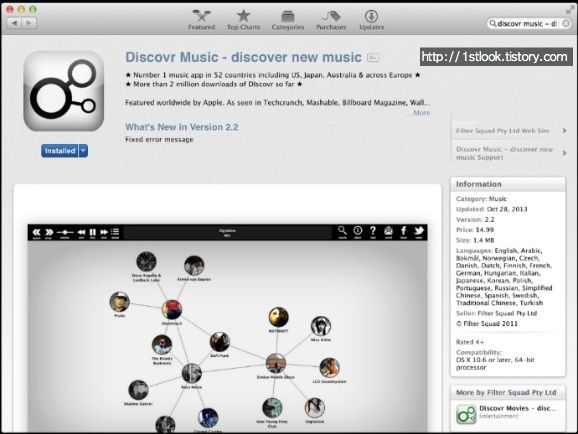Click next track in the preview toolbar
This screenshot has width=578, height=434.
coord(104,232)
